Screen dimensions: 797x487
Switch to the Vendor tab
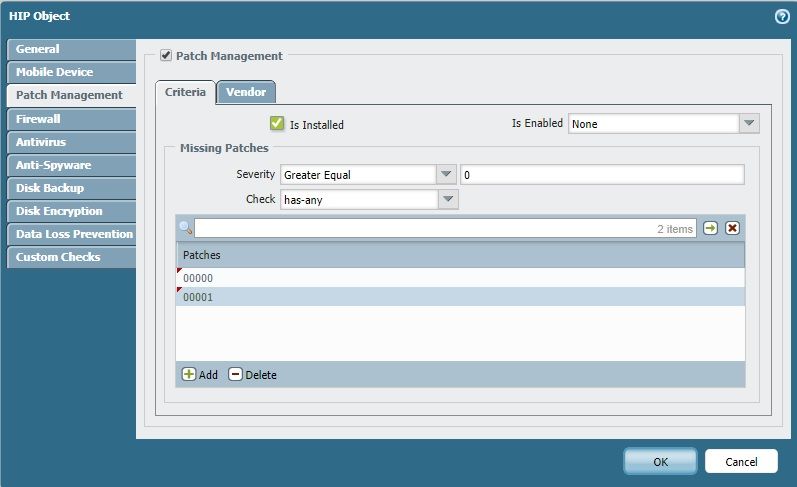[246, 92]
